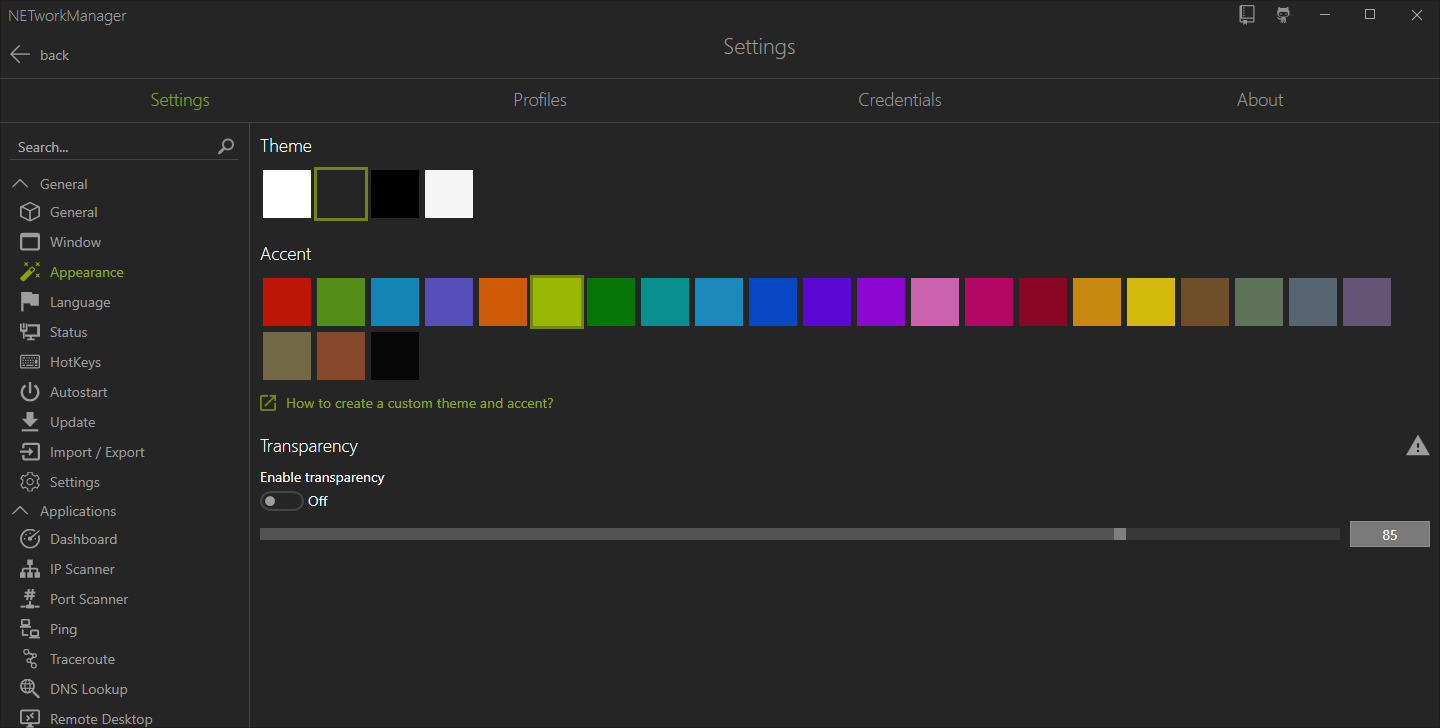This screenshot has width=1440, height=728.
Task: Toggle the Enable transparency switch
Action: [x=281, y=501]
